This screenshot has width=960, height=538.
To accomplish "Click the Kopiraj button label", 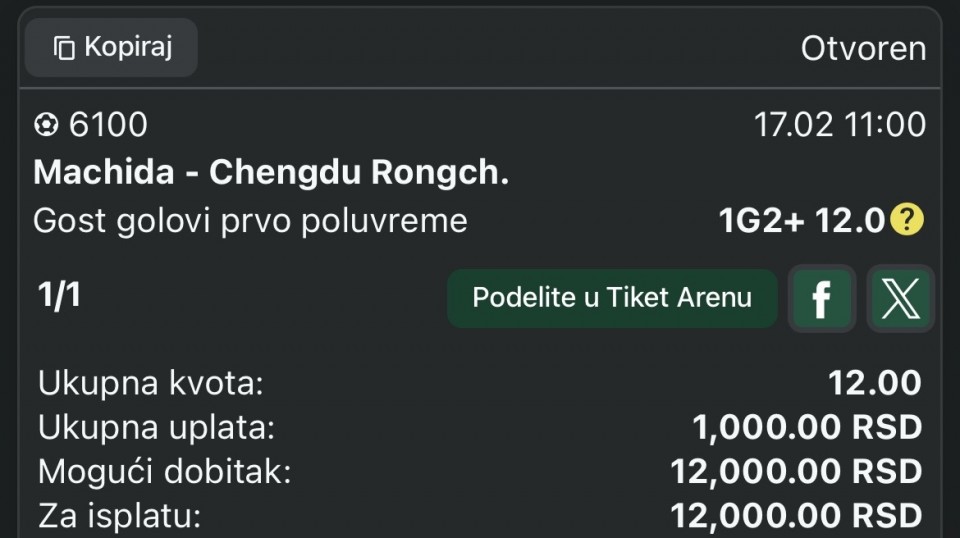I will (x=129, y=47).
